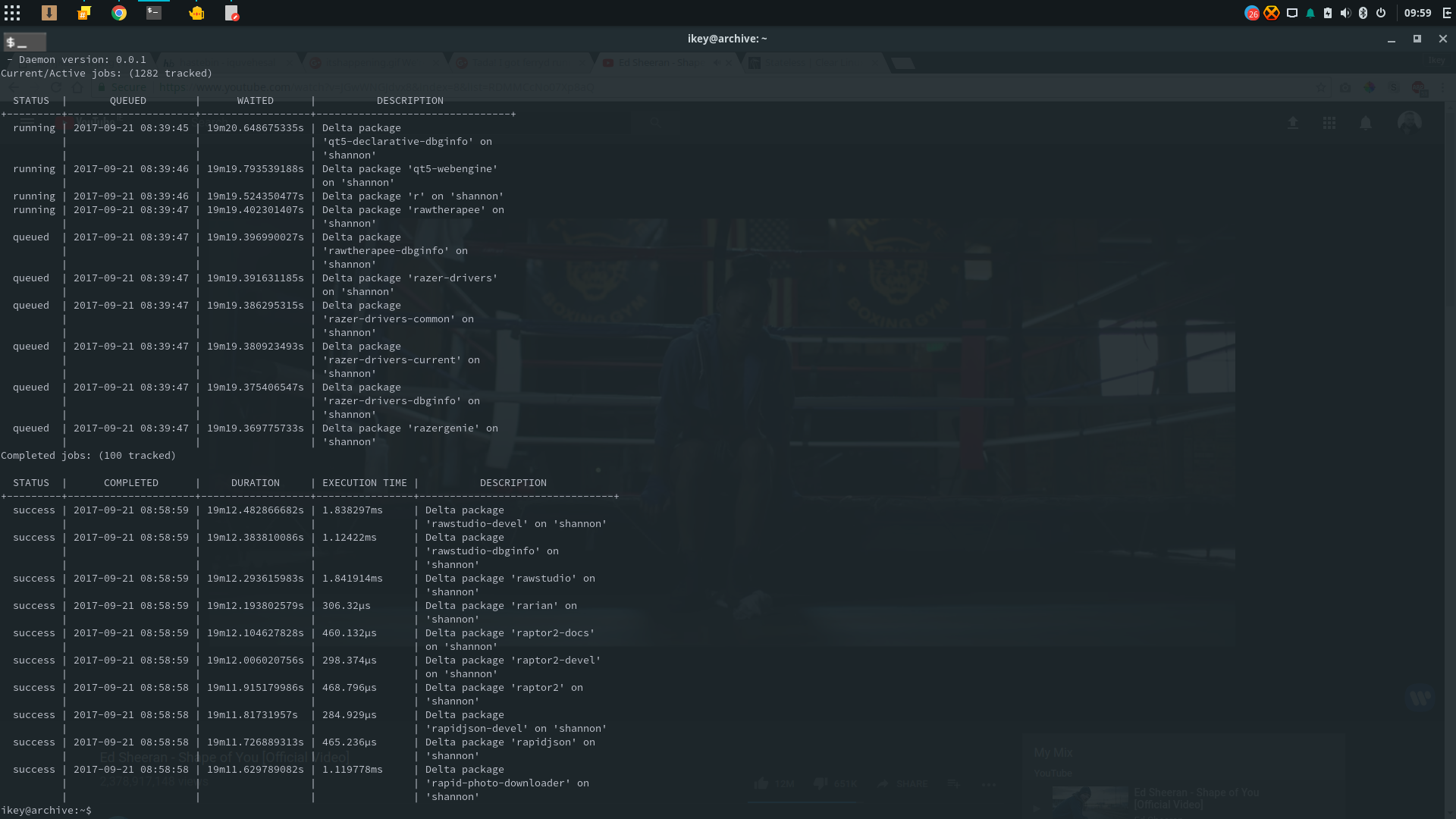Viewport: 1456px width, 819px height.
Task: Select the 'rarian' completed job description
Action: (500, 612)
